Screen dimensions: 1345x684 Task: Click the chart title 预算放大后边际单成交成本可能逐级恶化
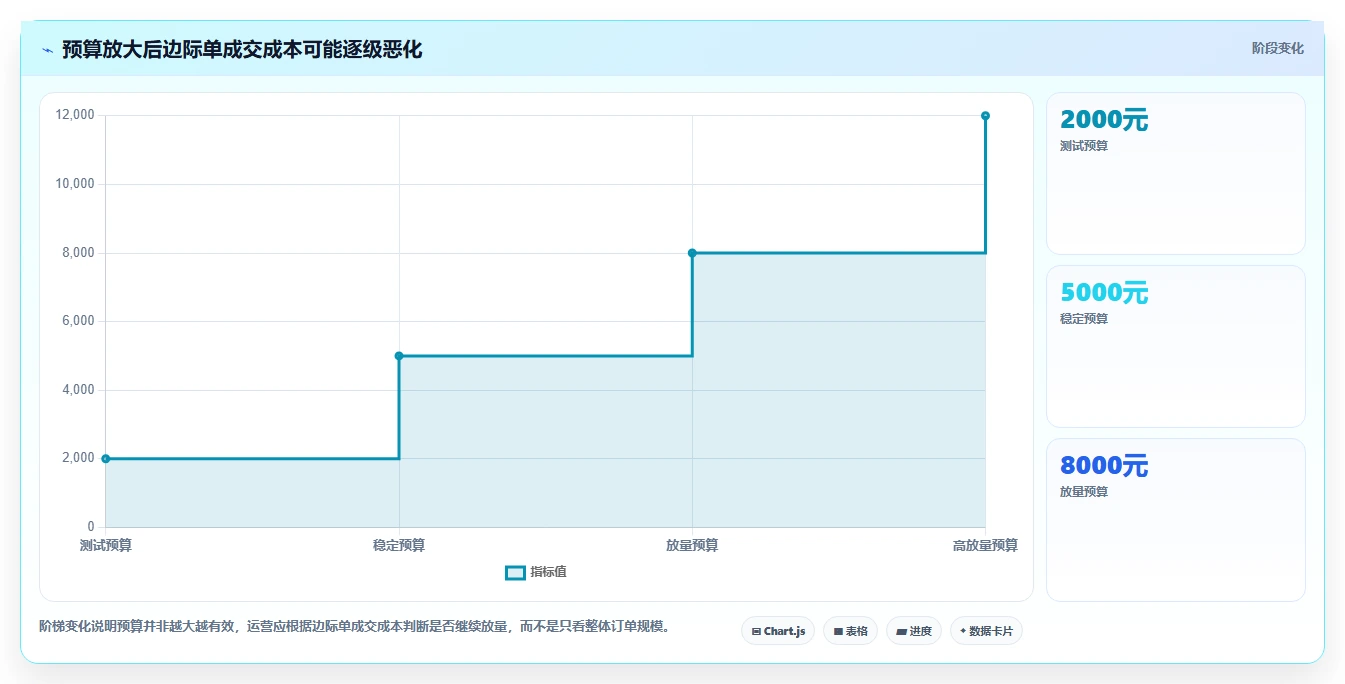point(242,49)
